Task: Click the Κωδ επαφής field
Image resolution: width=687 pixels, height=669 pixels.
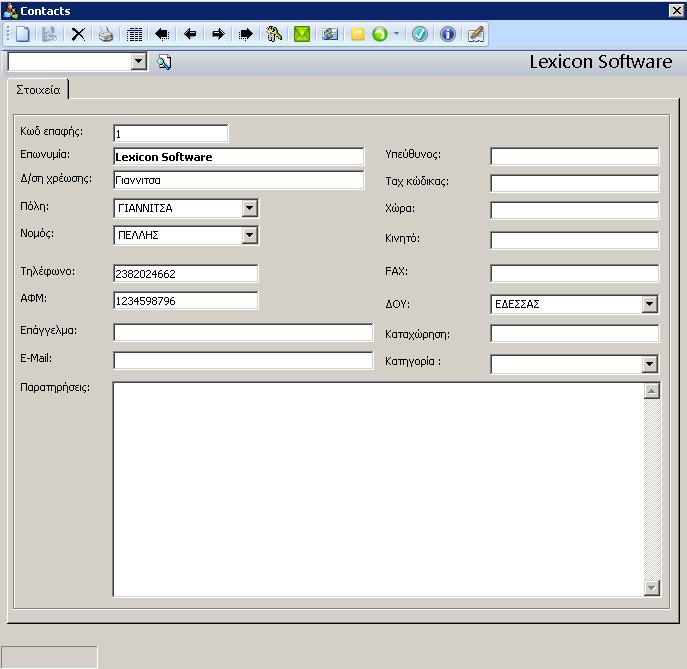Action: point(170,134)
